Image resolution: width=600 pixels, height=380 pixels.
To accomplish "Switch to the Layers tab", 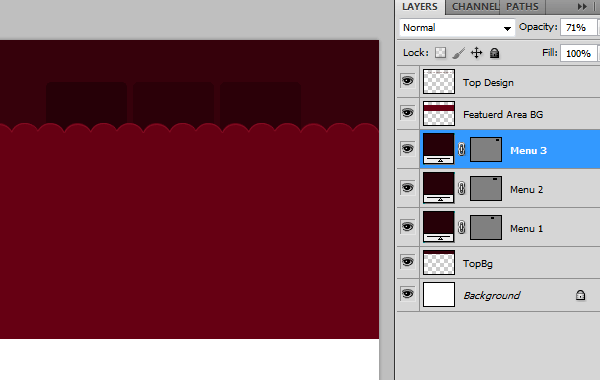I will (420, 7).
